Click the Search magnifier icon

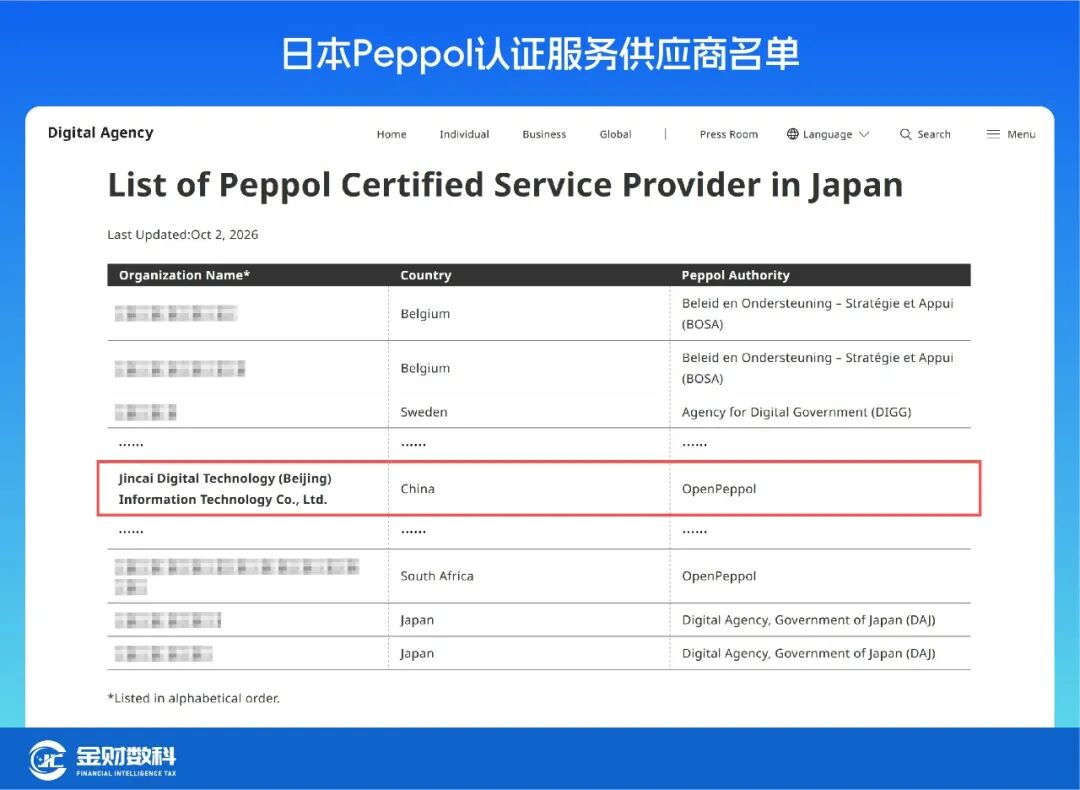[905, 134]
